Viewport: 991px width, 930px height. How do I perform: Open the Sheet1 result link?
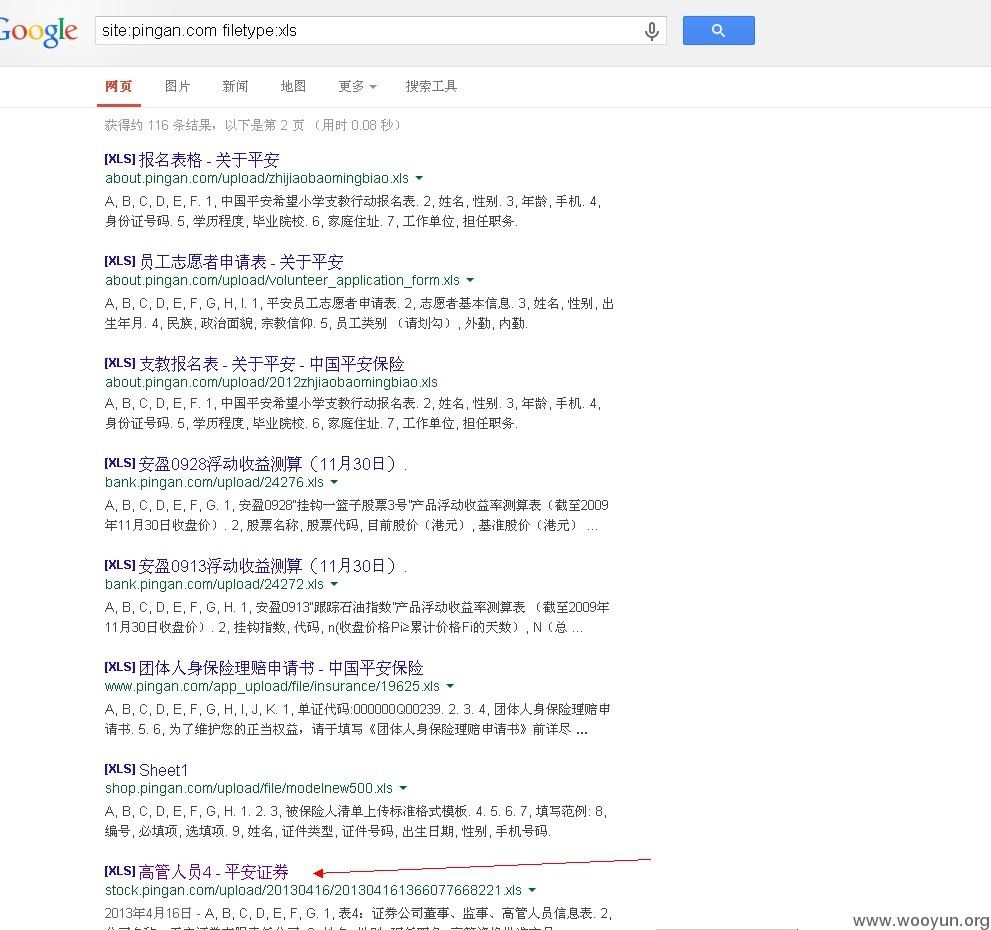(x=163, y=770)
